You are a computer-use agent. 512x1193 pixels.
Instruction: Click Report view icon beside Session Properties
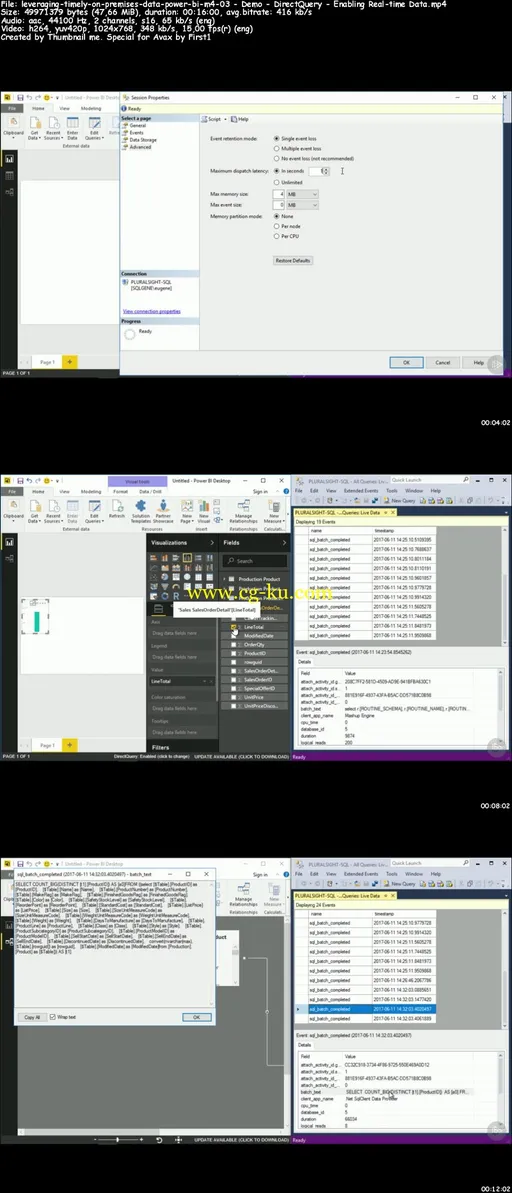9,159
